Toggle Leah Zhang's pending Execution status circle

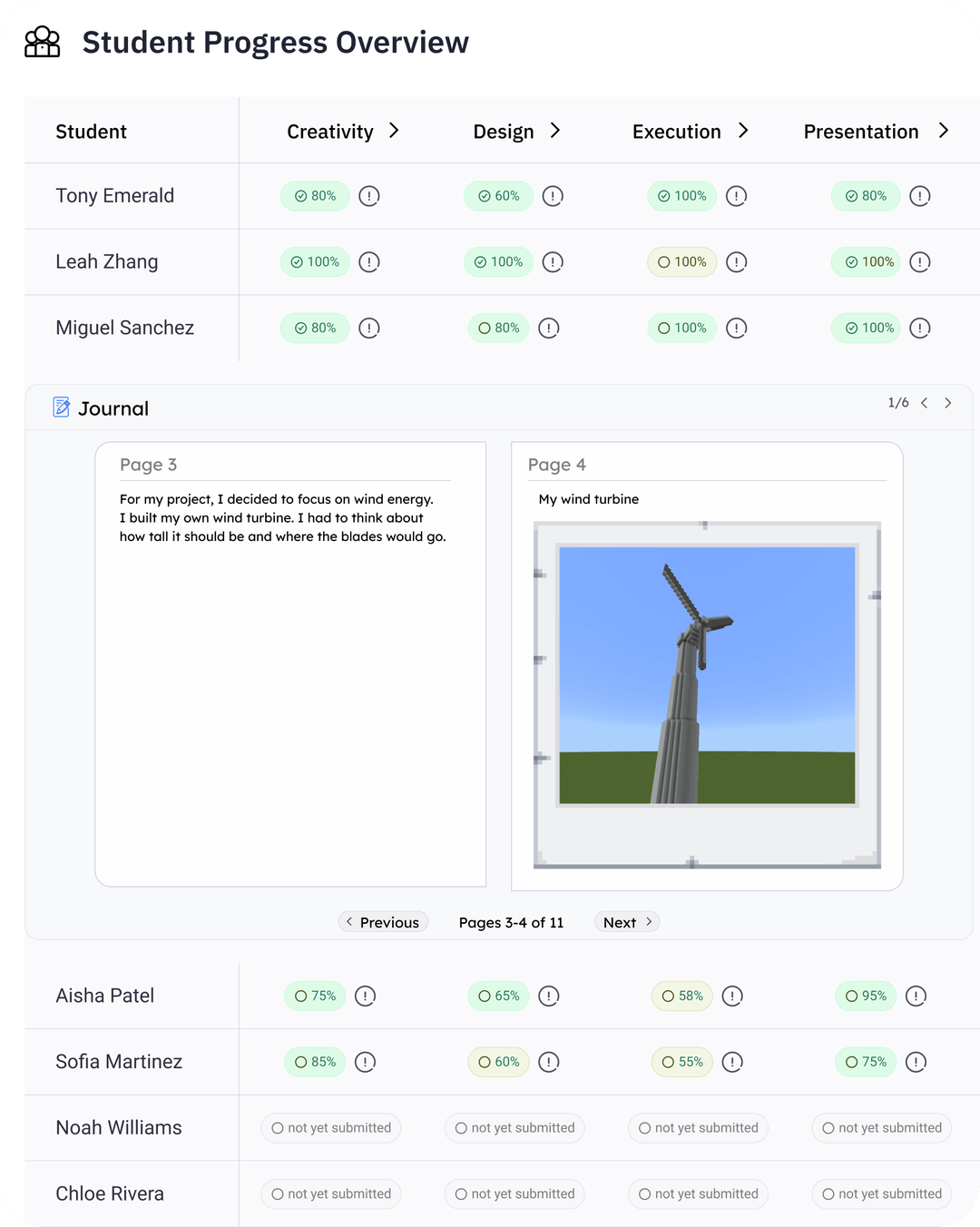663,261
